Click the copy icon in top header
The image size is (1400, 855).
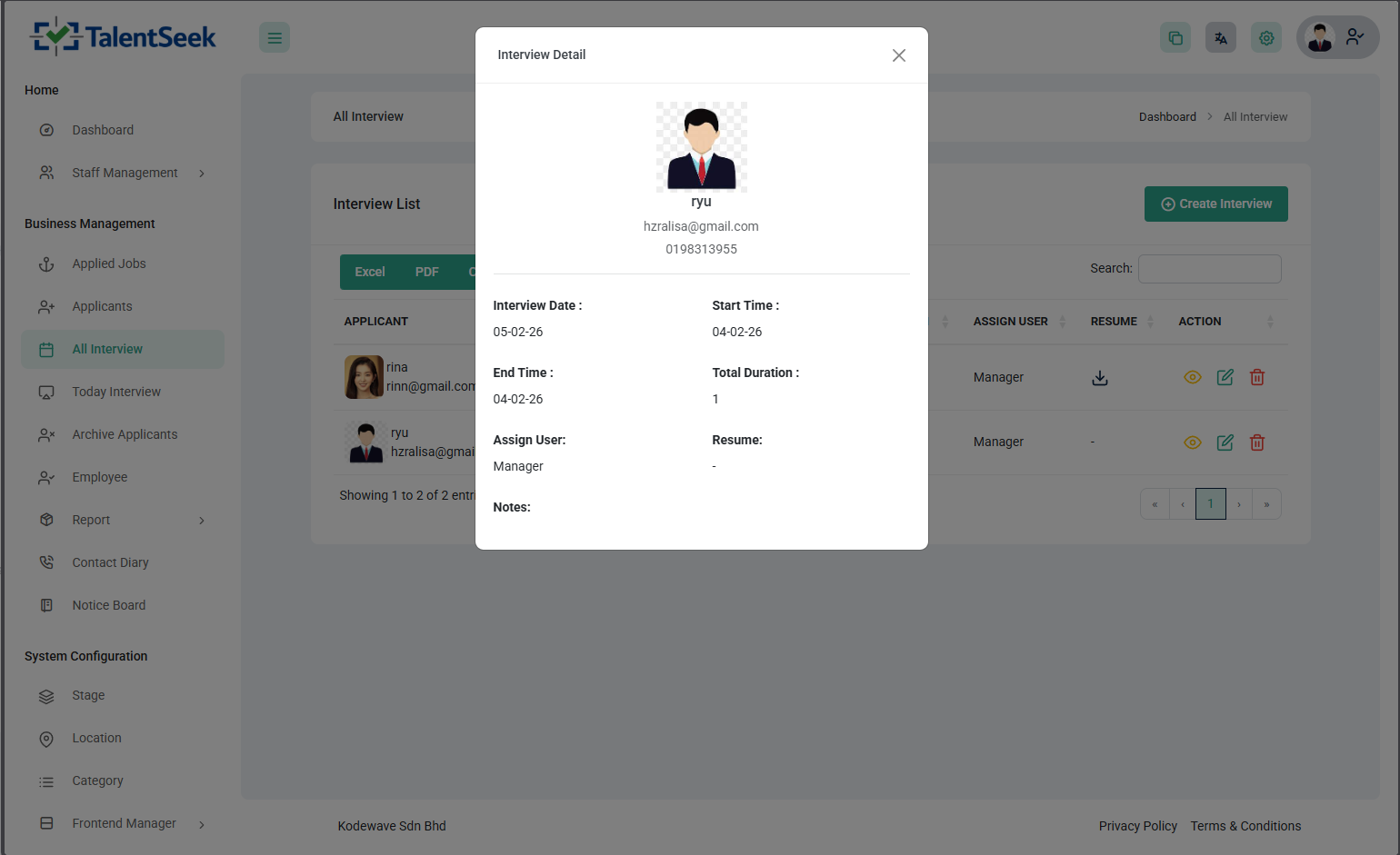(1175, 38)
